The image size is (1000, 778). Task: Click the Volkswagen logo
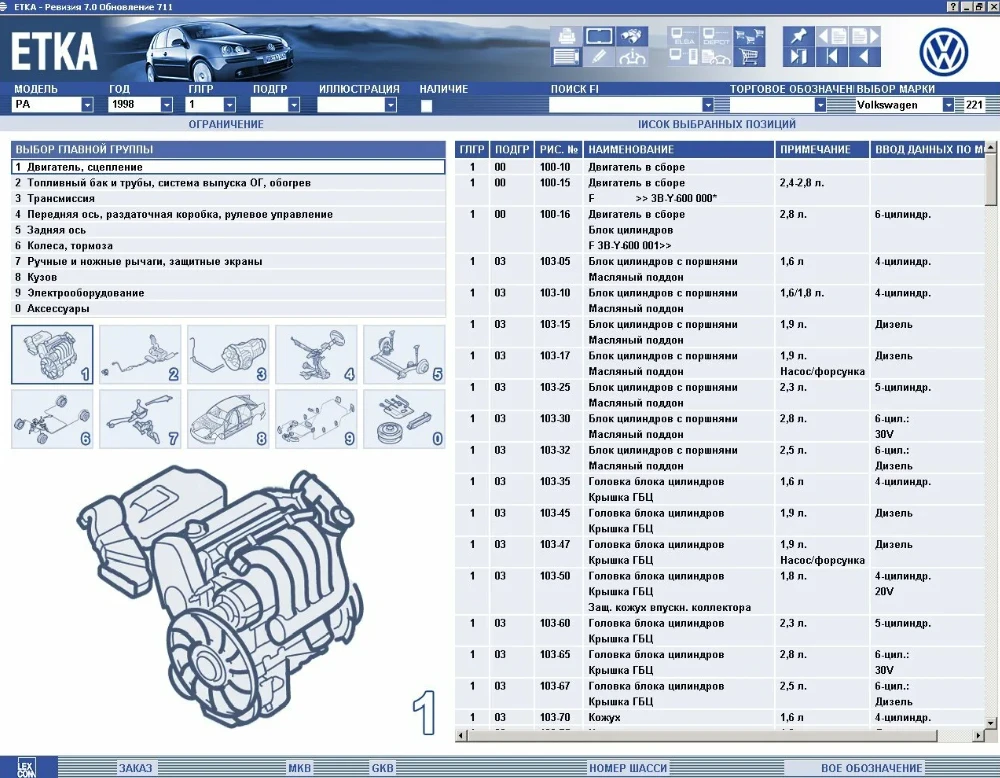(943, 52)
